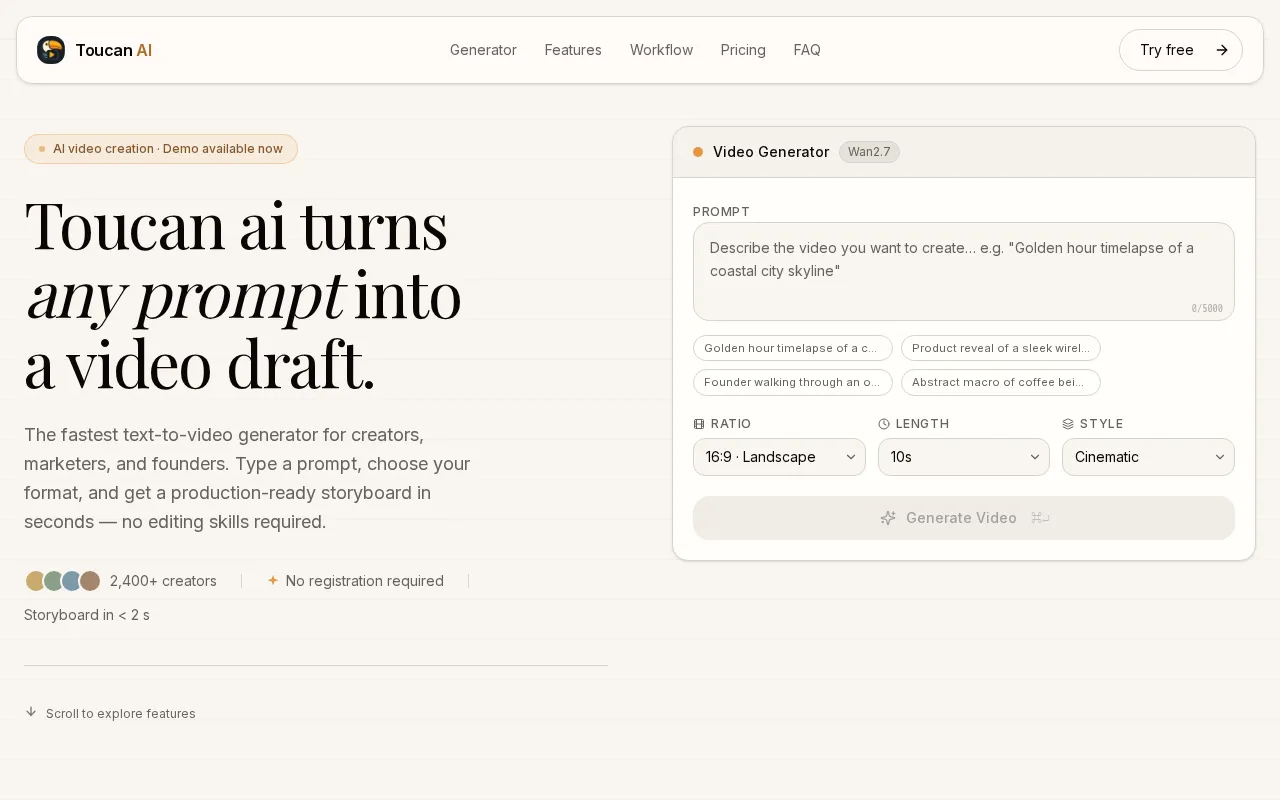Pick the Golden hour timelapse prompt chip
The width and height of the screenshot is (1280, 800).
(x=793, y=348)
